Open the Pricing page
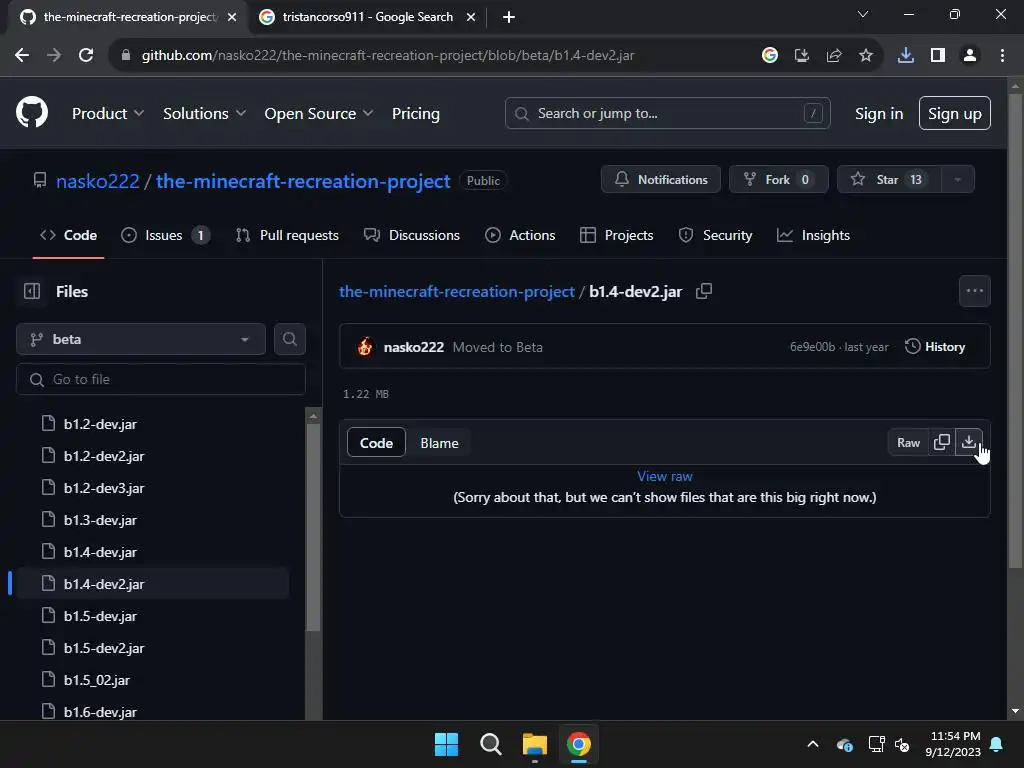 coord(415,113)
